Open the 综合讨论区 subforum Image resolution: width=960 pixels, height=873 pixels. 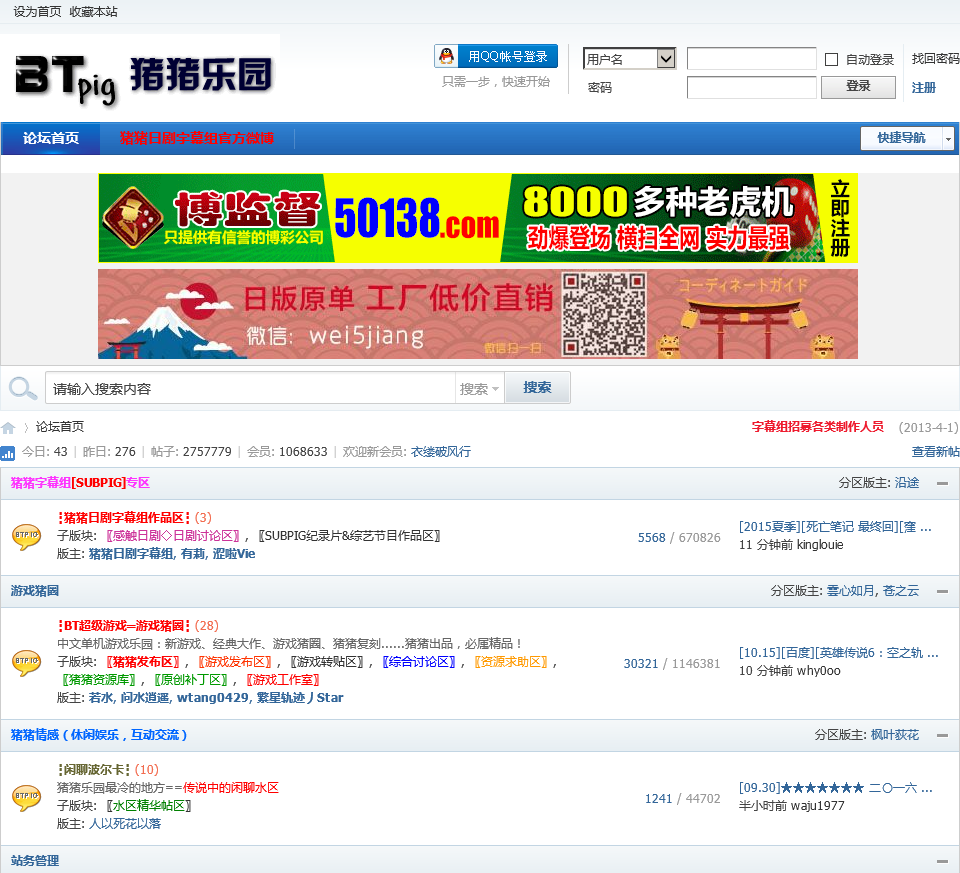pyautogui.click(x=419, y=662)
